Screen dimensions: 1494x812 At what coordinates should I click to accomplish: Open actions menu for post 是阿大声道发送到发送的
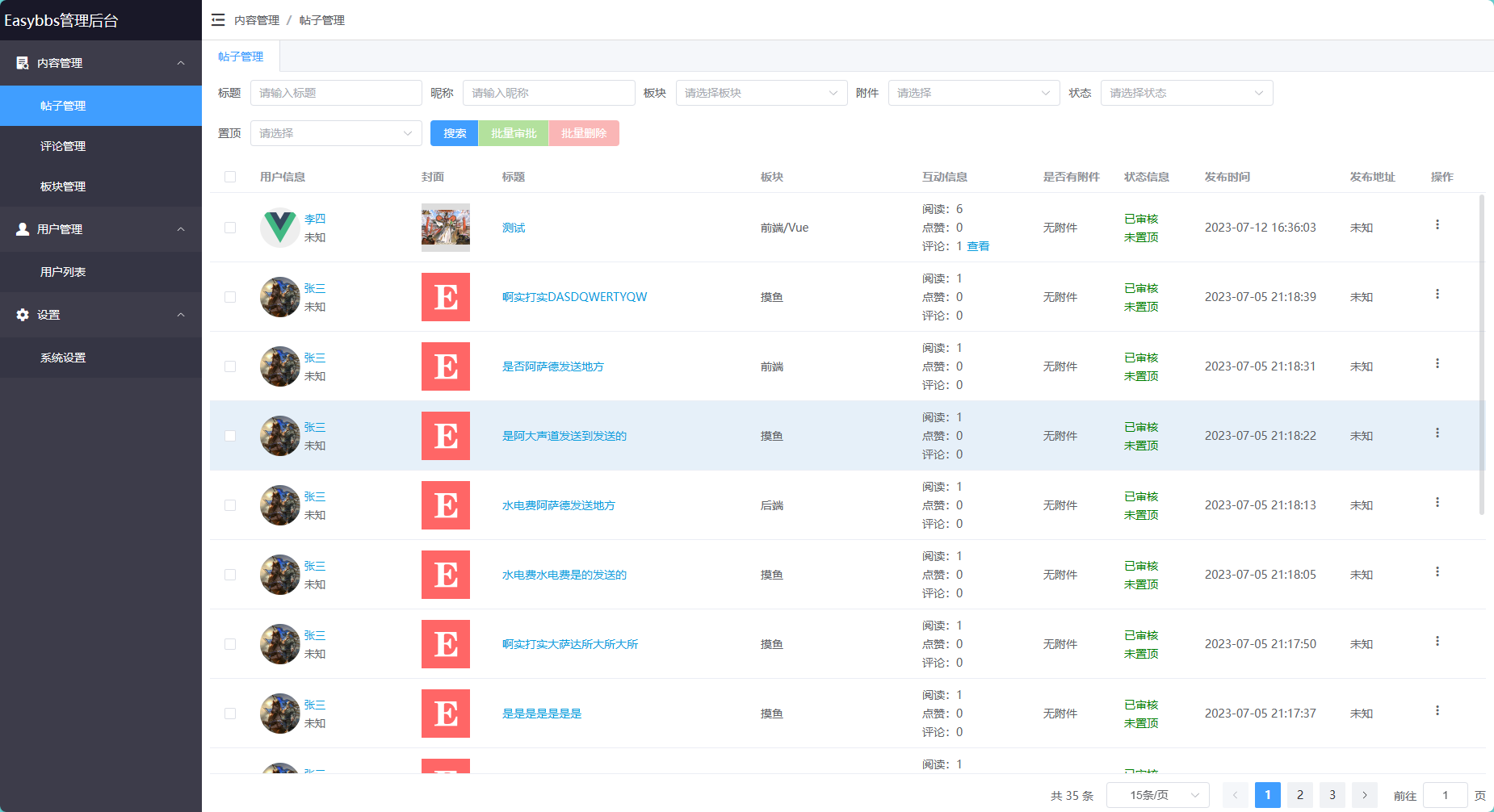(1437, 433)
